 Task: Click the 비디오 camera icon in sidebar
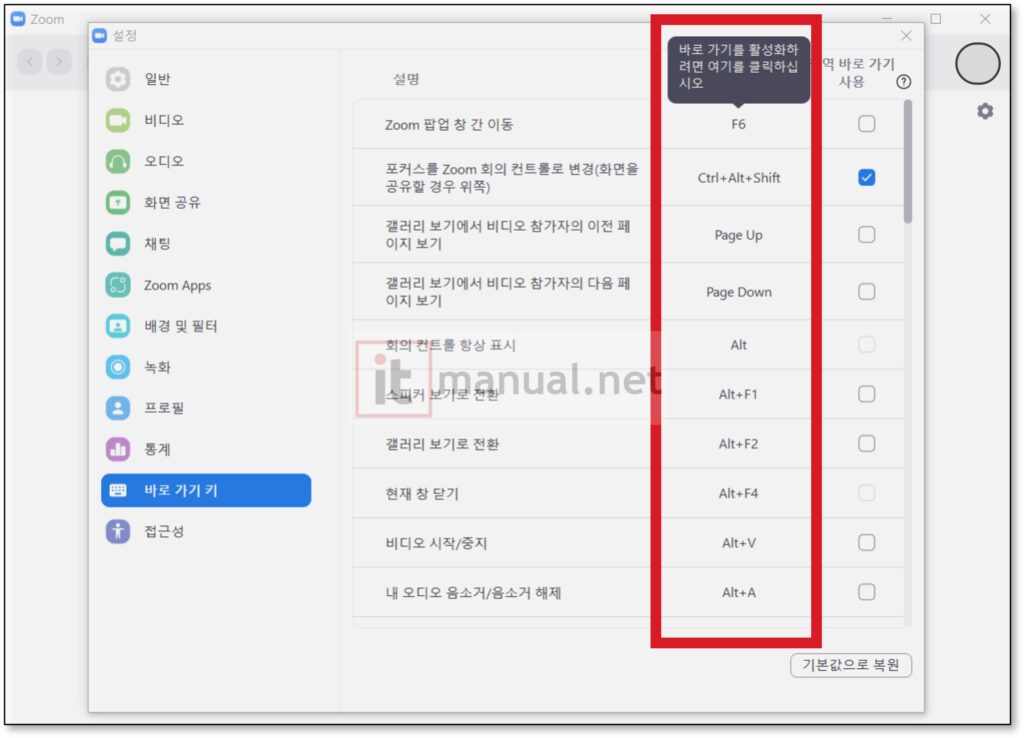coord(118,120)
